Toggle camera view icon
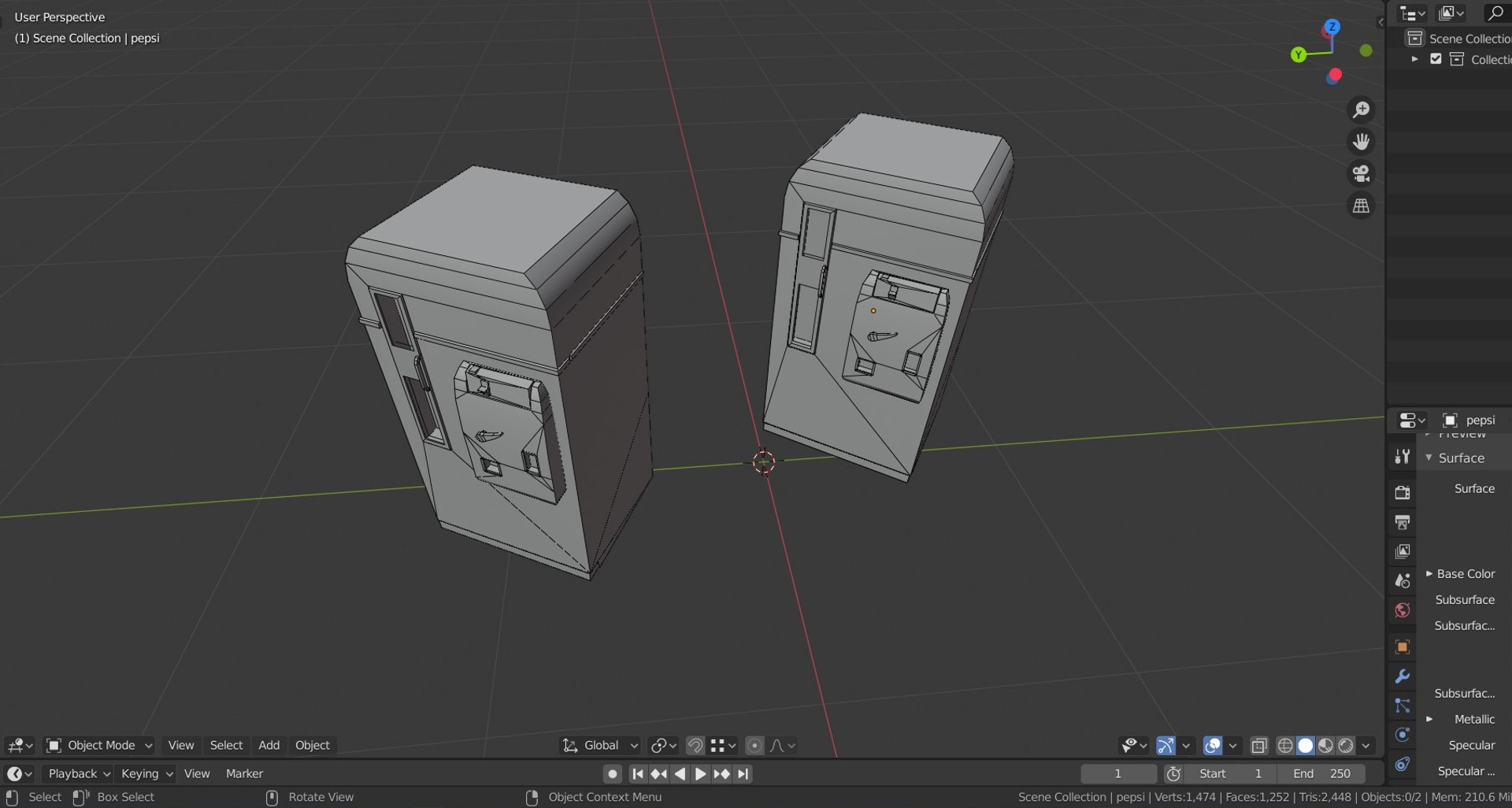Screen dimensions: 1512x808 click(1361, 173)
